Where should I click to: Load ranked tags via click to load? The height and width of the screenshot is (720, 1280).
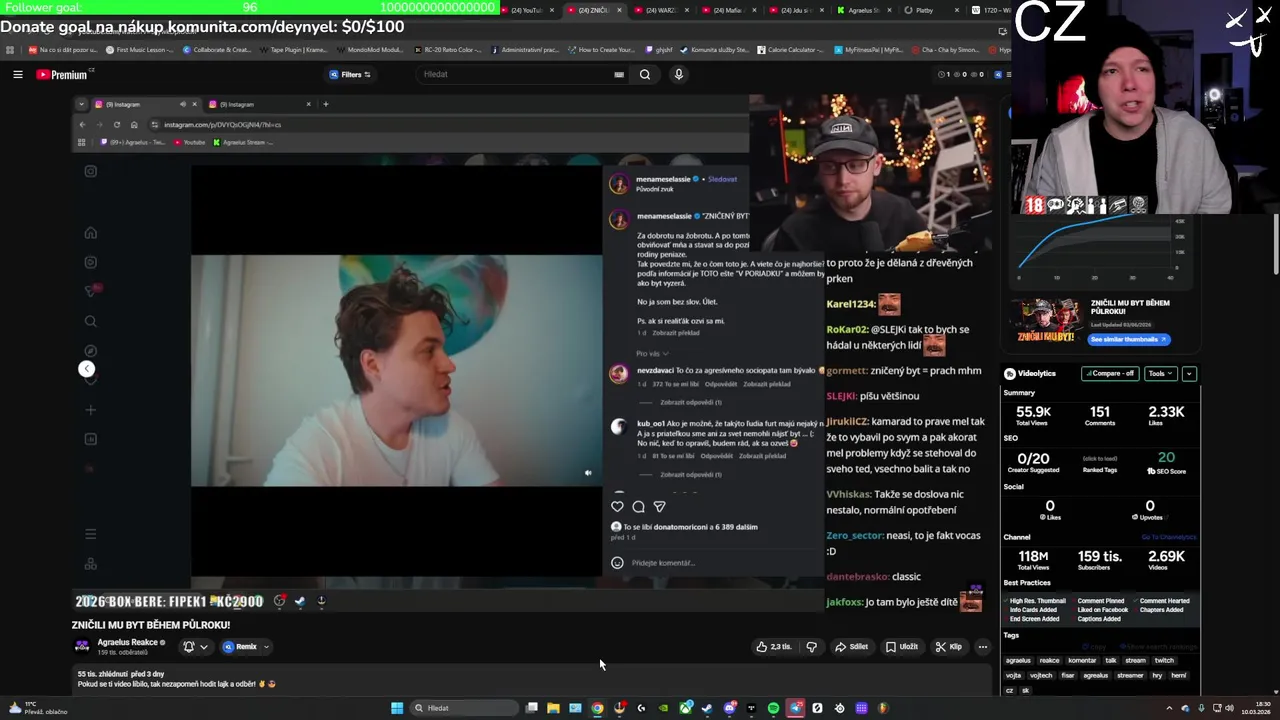pos(1100,459)
